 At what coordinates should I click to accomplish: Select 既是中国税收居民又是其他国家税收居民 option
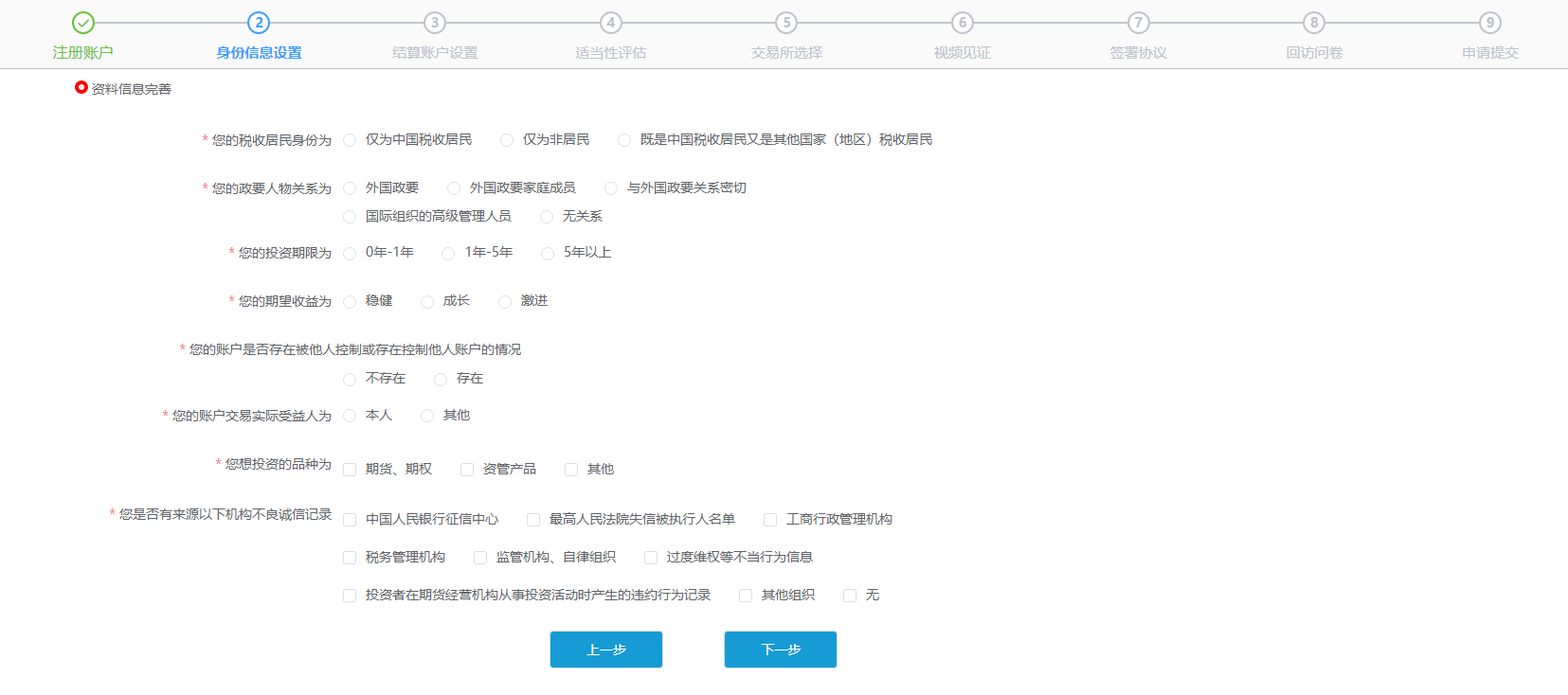click(x=624, y=140)
